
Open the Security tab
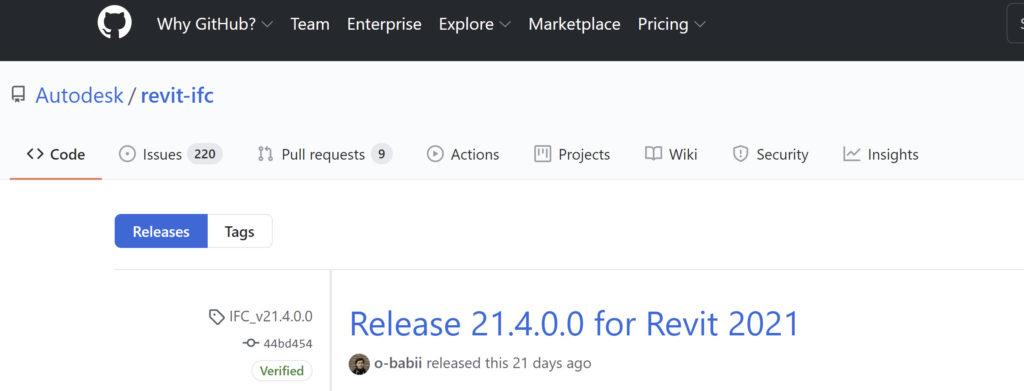[770, 155]
